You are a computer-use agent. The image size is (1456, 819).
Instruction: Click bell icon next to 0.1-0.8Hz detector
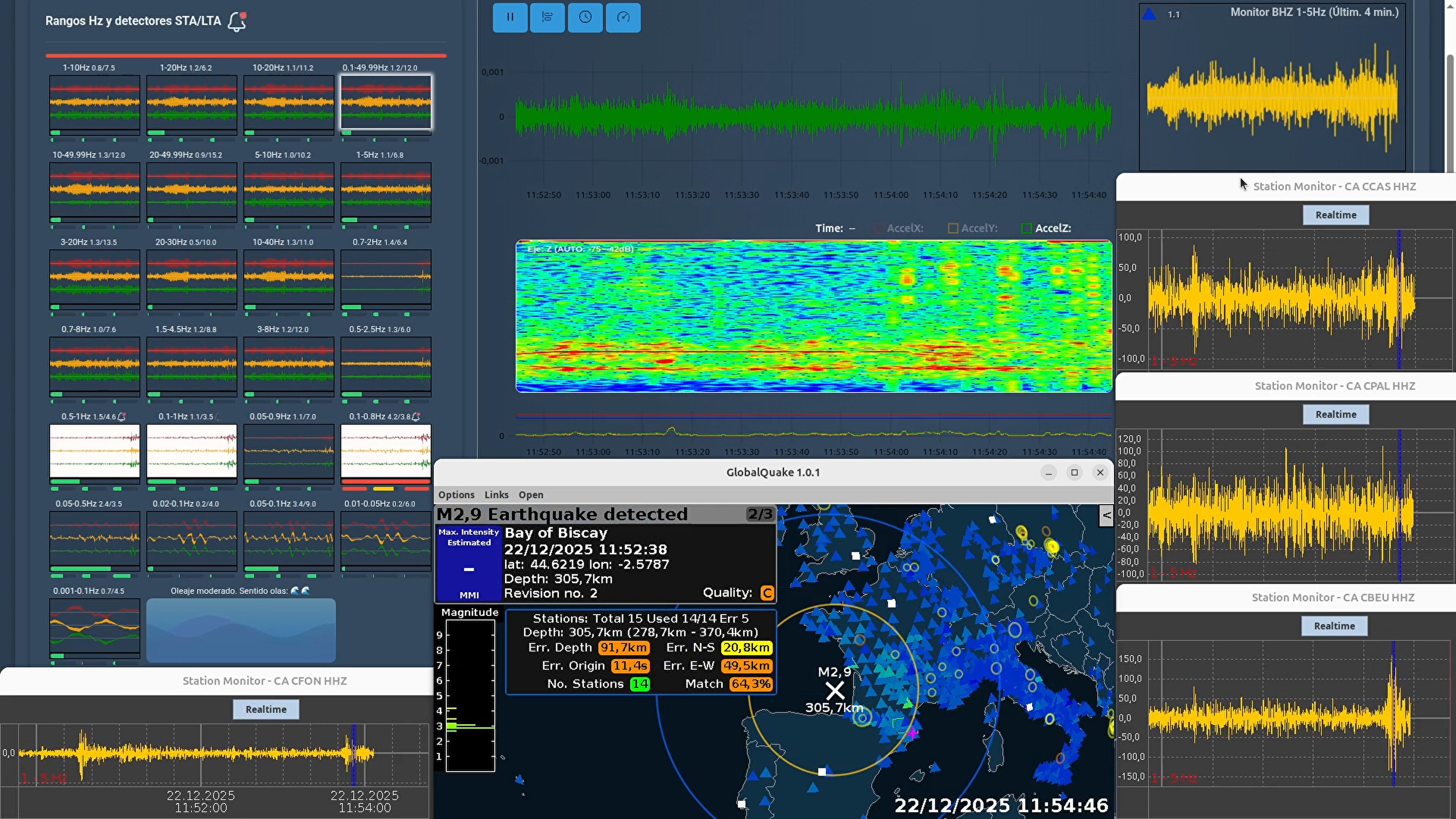[416, 417]
